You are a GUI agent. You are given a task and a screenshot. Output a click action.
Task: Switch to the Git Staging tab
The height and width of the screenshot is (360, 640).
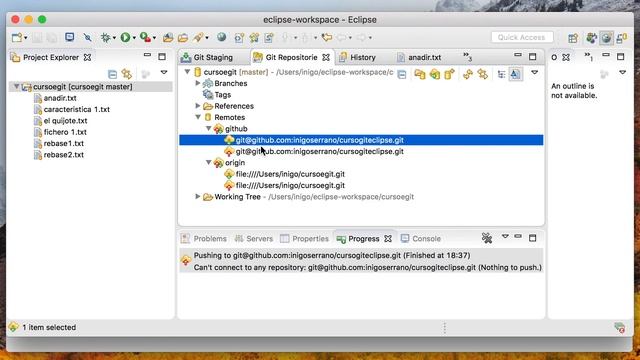207,58
